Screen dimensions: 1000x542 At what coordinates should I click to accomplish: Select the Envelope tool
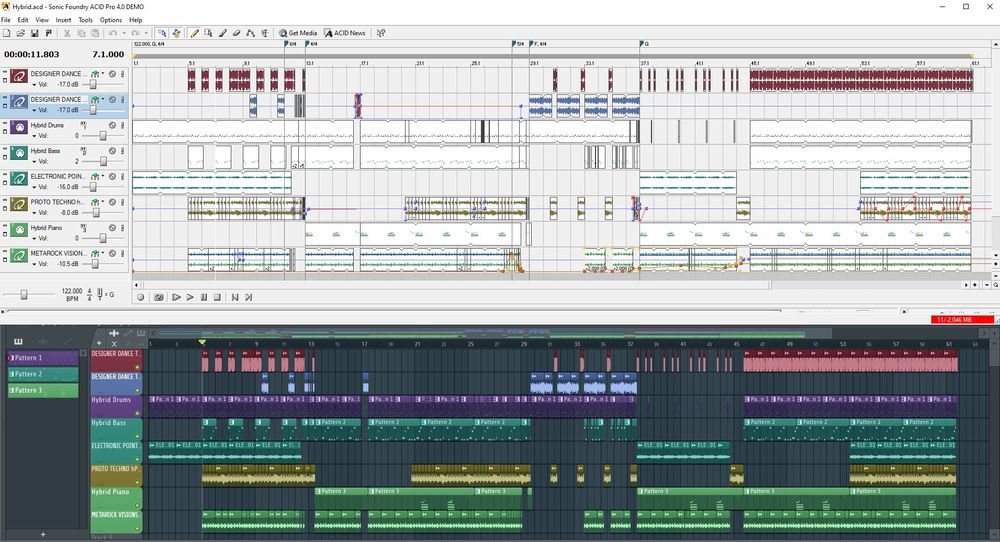pyautogui.click(x=251, y=33)
